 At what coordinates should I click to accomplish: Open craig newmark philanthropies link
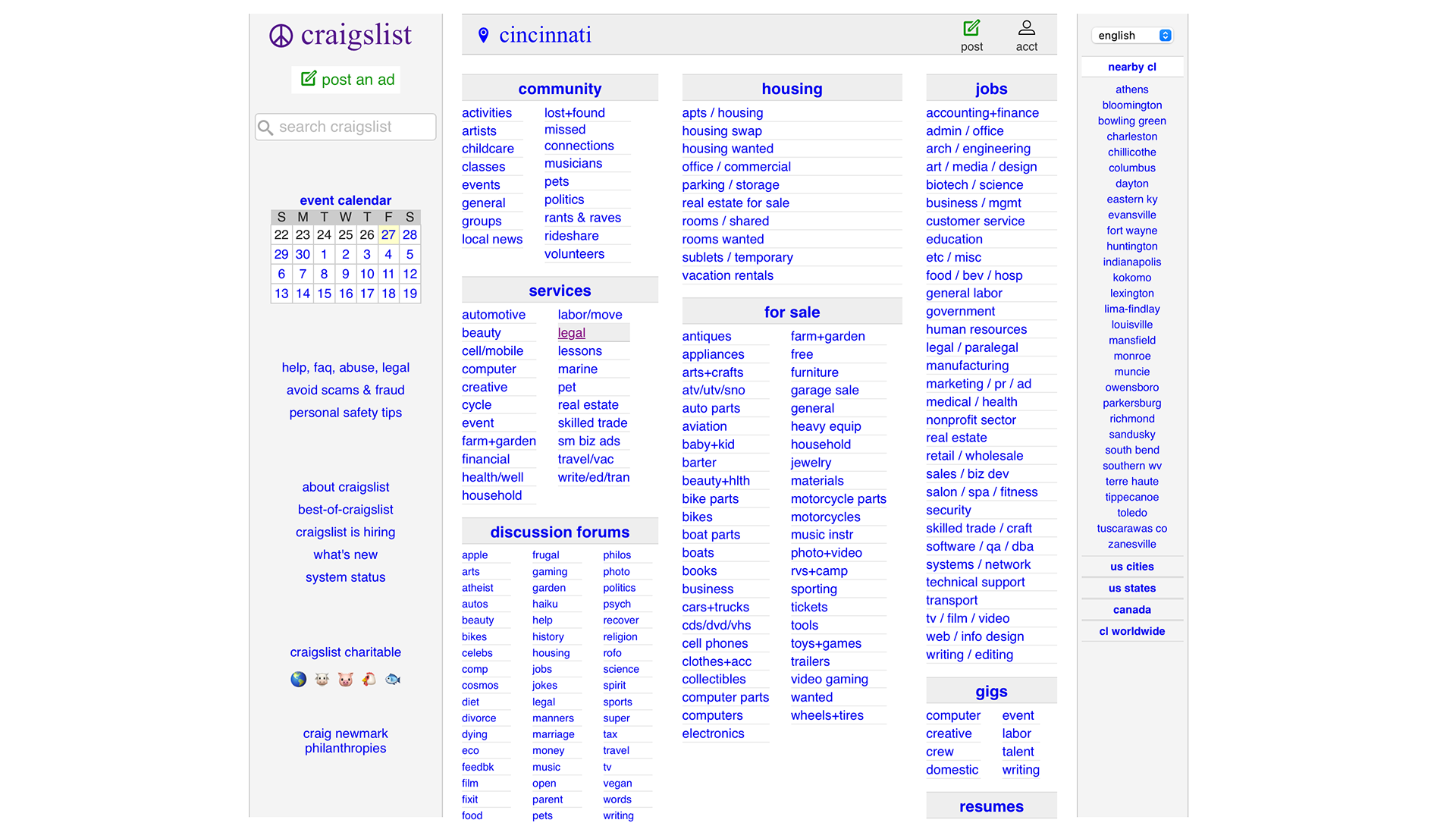tap(346, 741)
